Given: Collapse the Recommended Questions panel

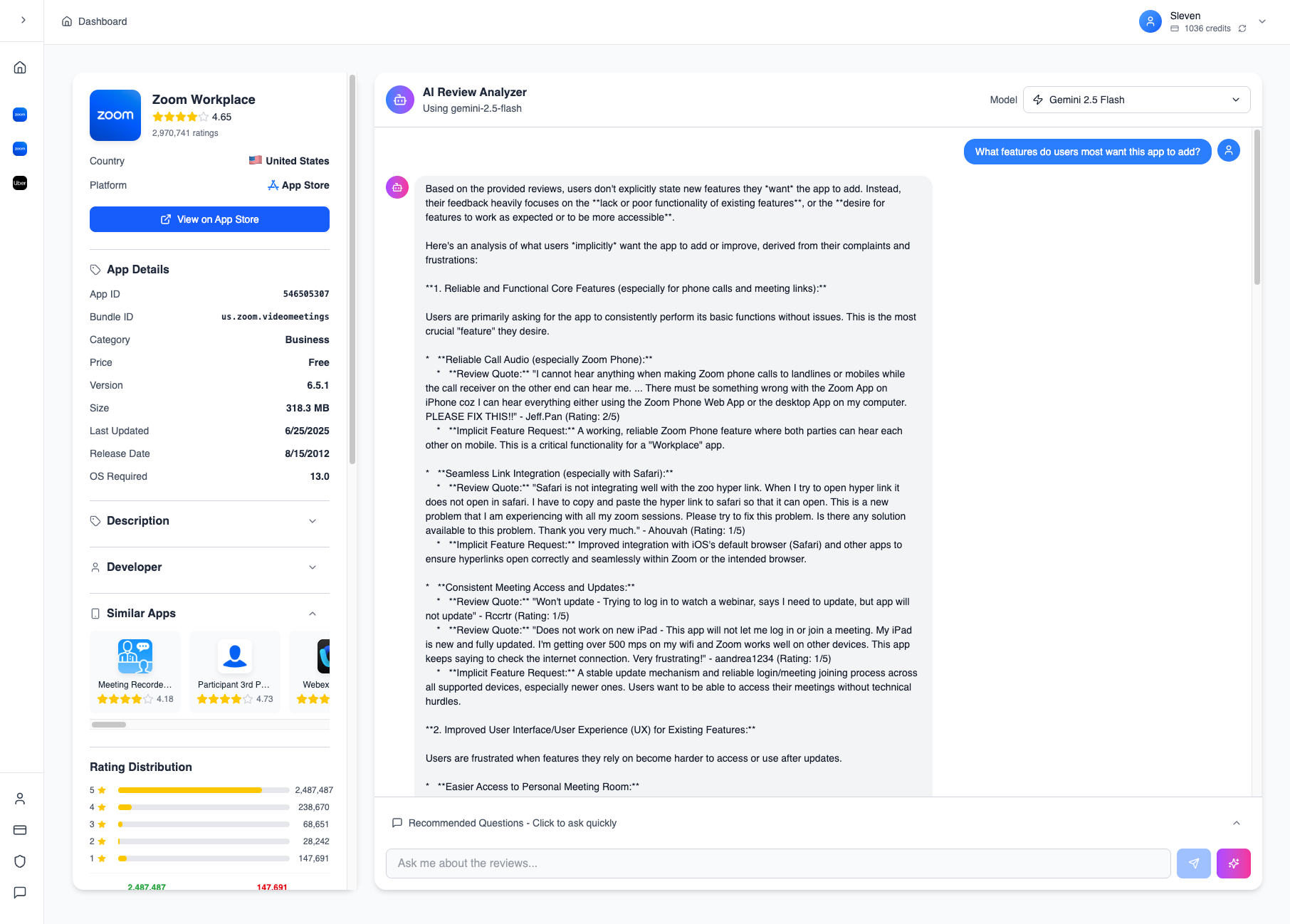Looking at the screenshot, I should [x=1237, y=823].
